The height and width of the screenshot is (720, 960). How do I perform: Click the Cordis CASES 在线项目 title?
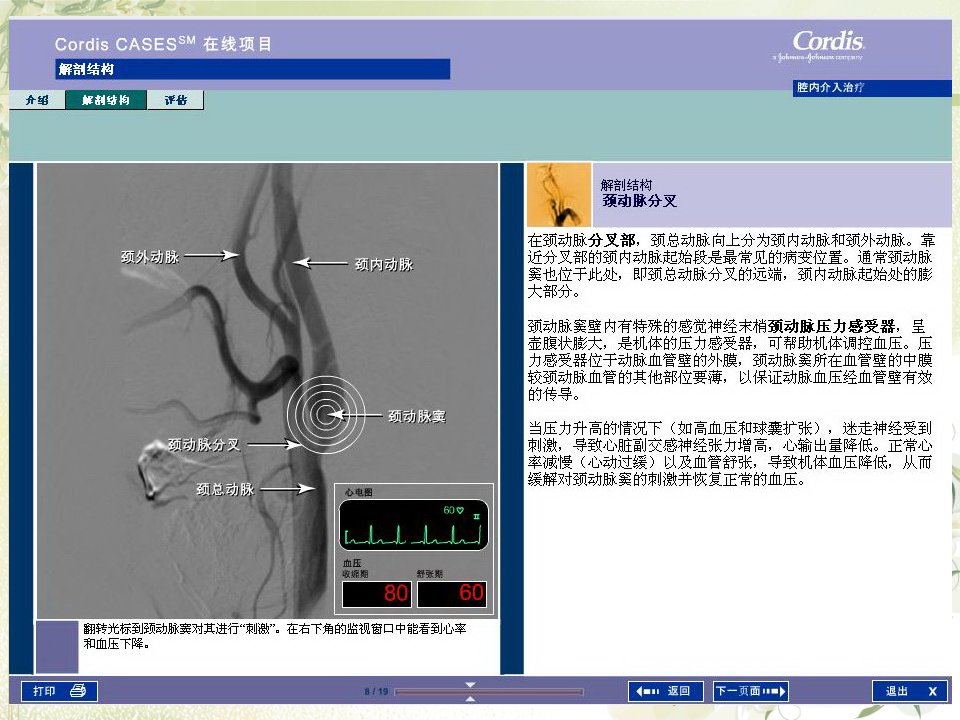pyautogui.click(x=163, y=44)
